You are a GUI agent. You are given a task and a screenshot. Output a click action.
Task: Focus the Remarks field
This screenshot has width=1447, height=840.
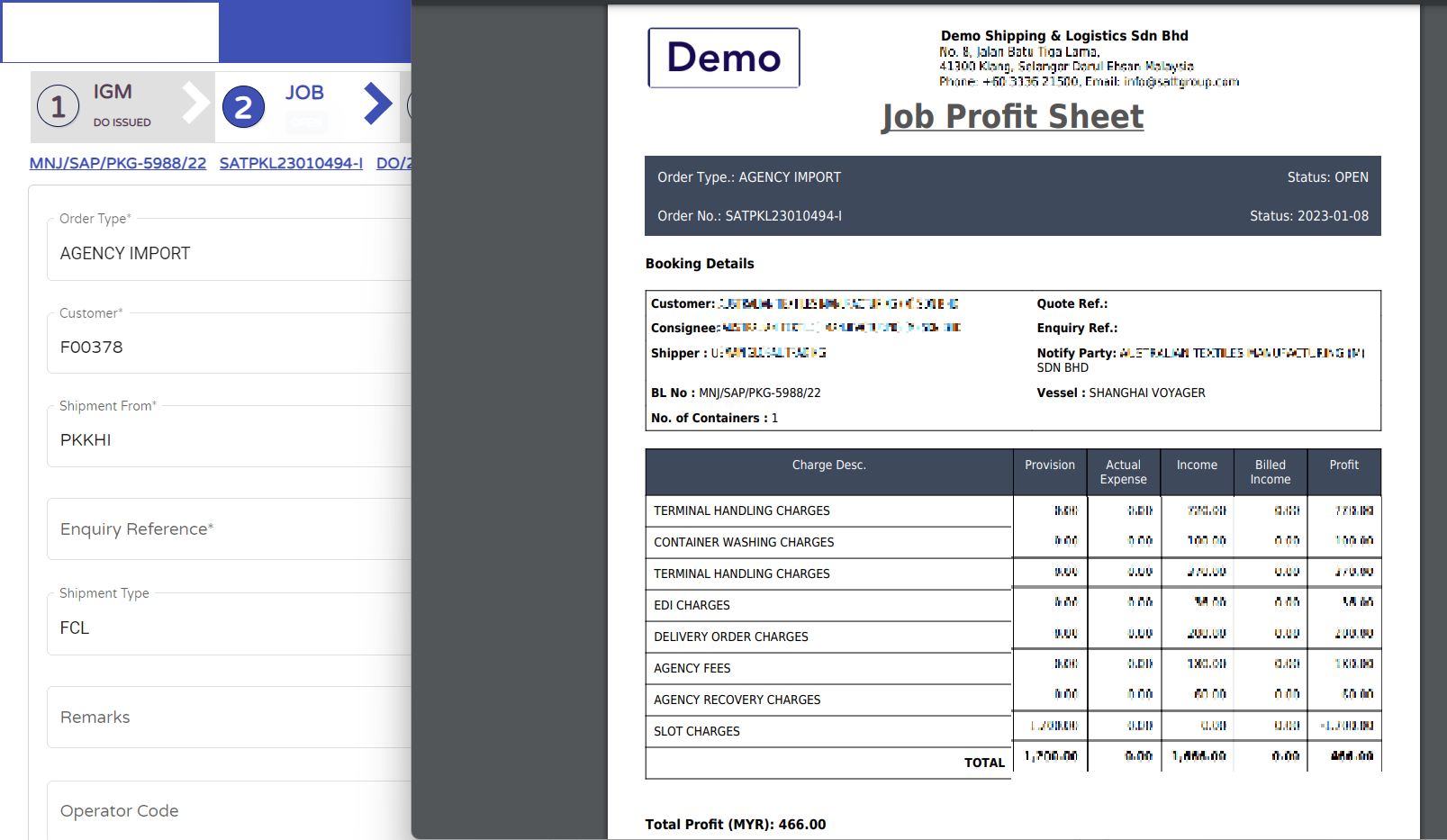pos(229,718)
